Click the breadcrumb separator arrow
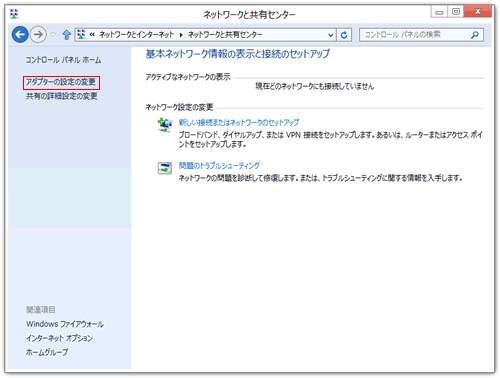 coord(181,35)
